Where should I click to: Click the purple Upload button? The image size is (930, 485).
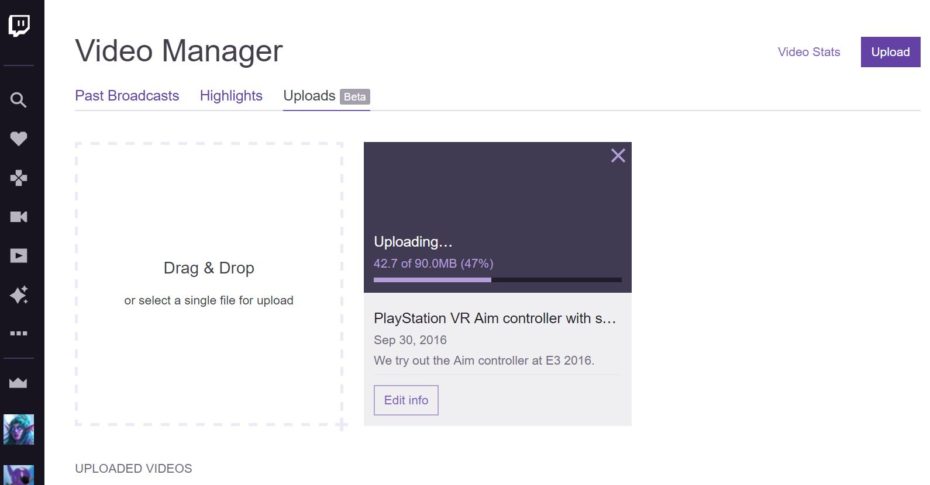pos(890,52)
